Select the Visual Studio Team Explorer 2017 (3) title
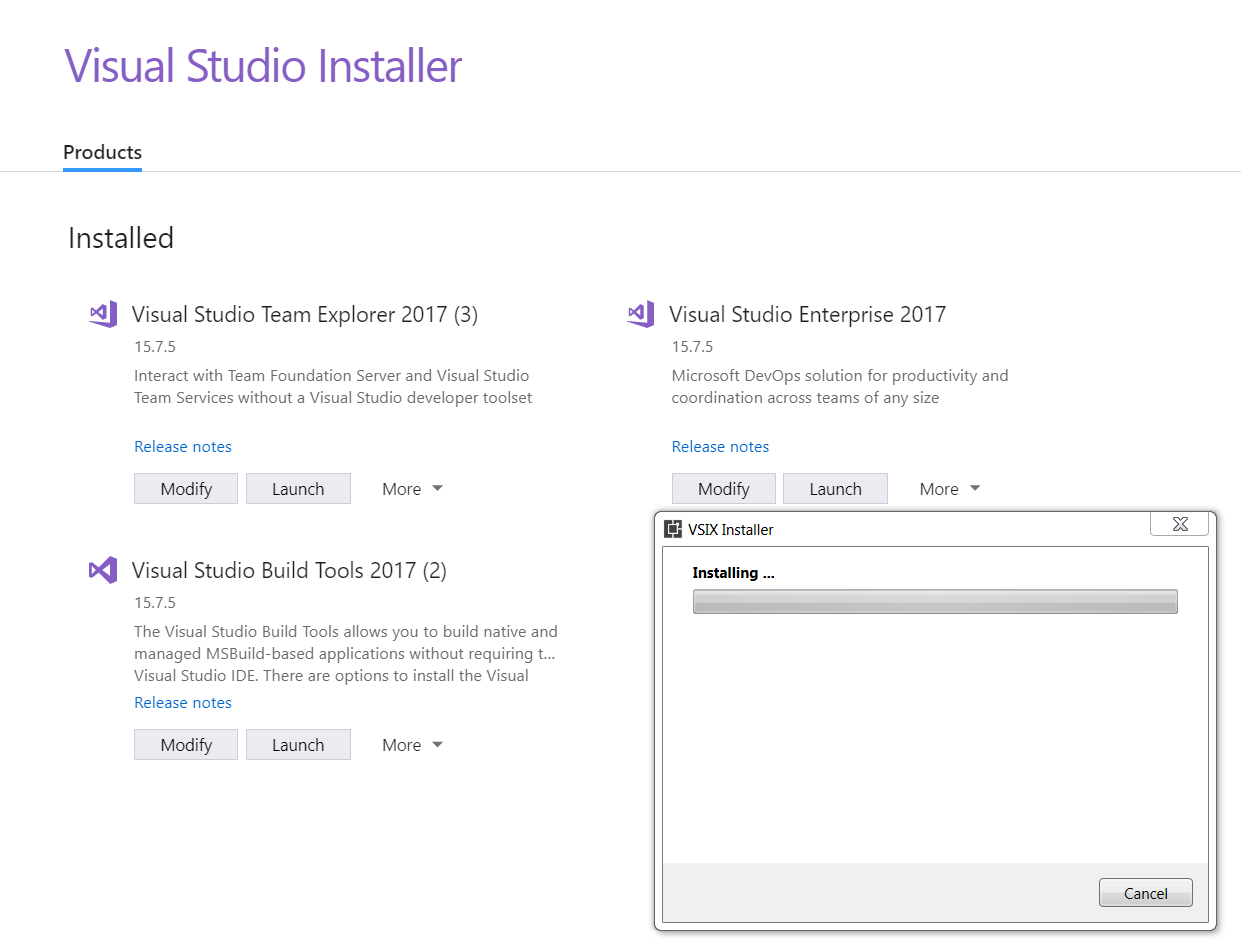The width and height of the screenshot is (1241, 944). click(305, 314)
